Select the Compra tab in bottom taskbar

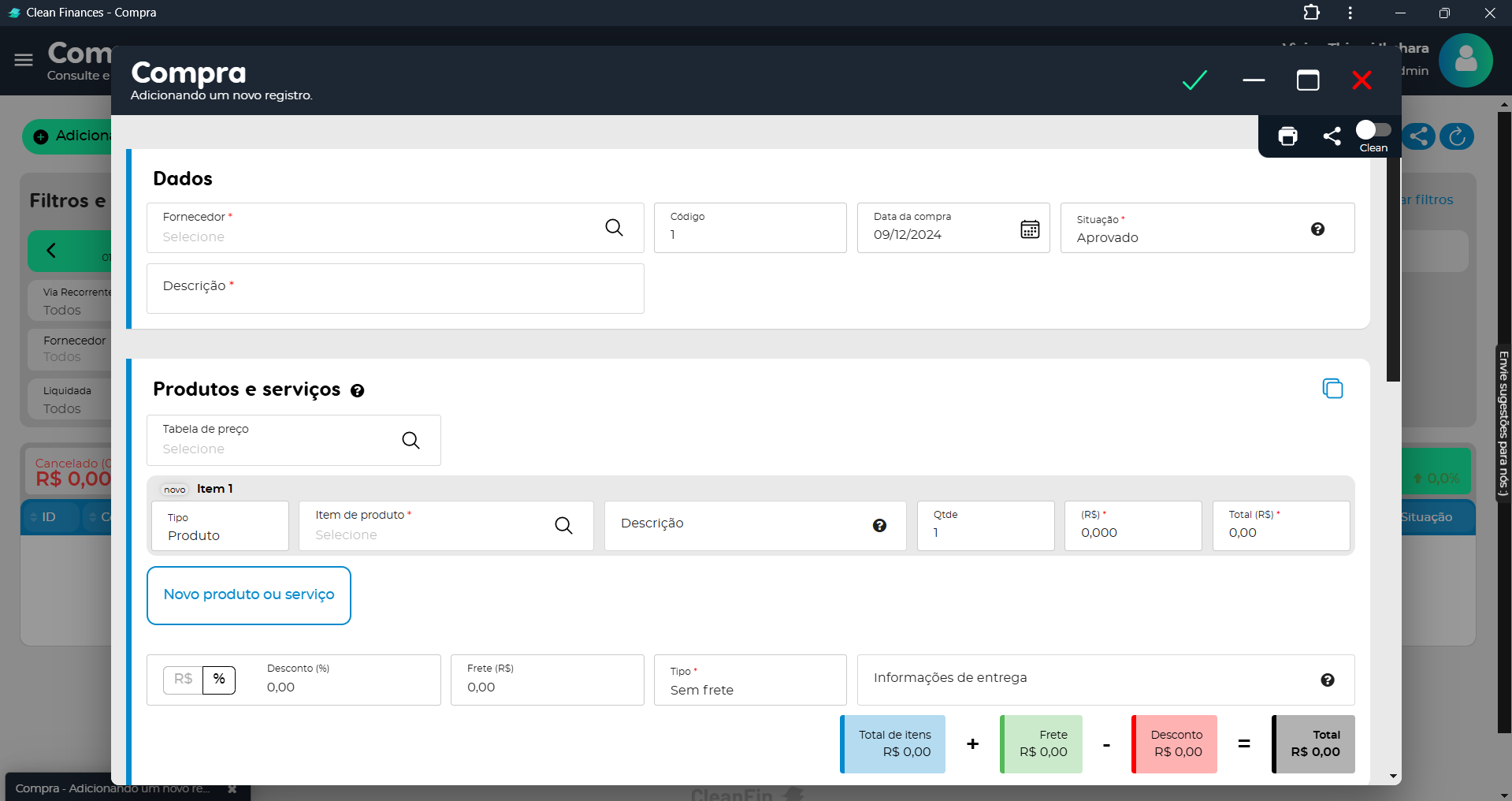coord(113,788)
